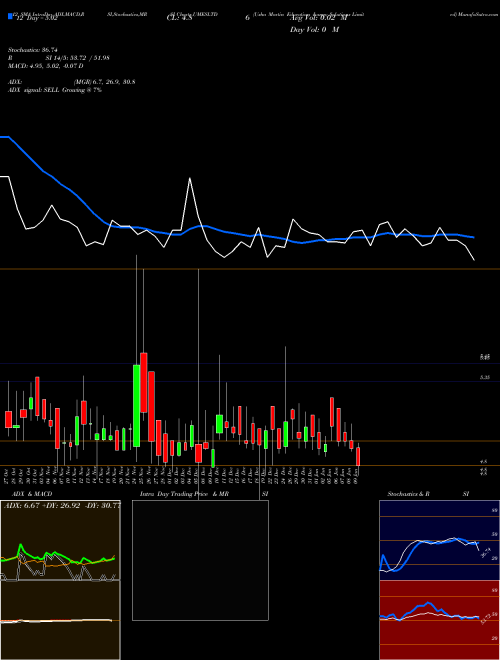Click the RSI 14/5 value text
This screenshot has width=500, height=660.
coord(78,58)
